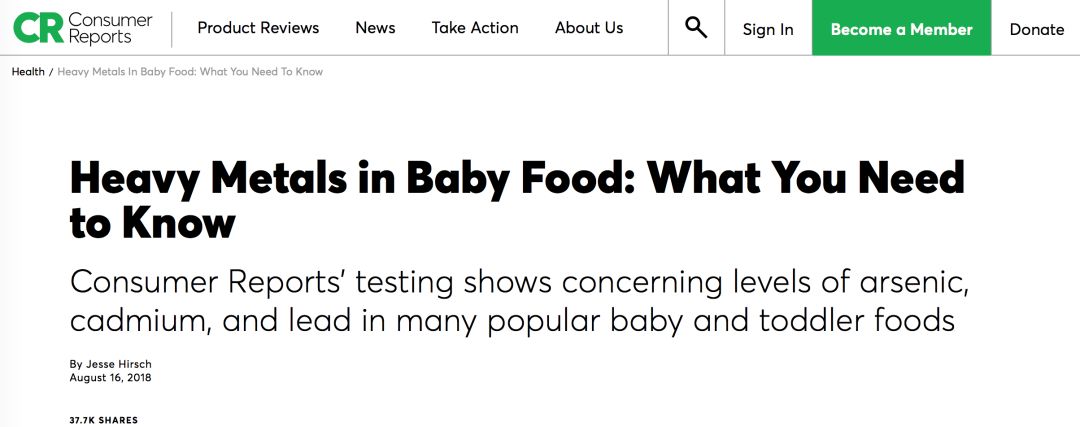Click the main Heavy Metals headline
The height and width of the screenshot is (427, 1080).
[x=517, y=201]
